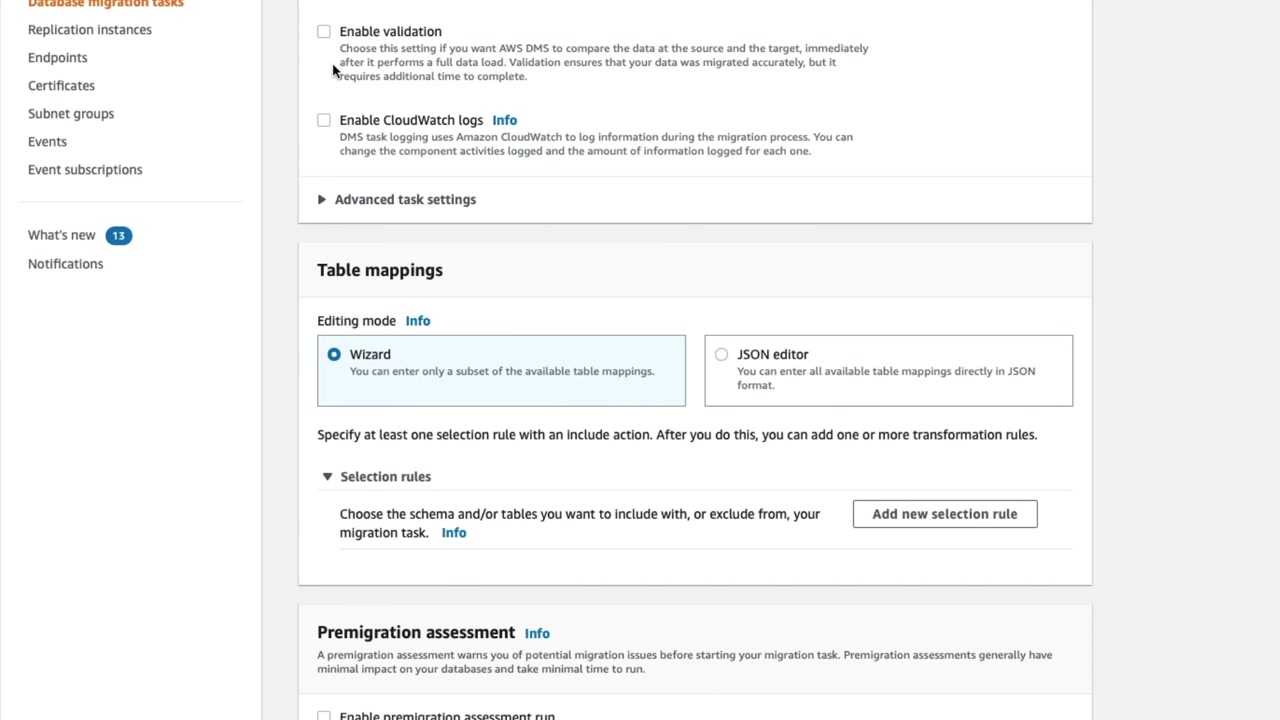
Task: Select the JSON editor radio option
Action: point(721,354)
